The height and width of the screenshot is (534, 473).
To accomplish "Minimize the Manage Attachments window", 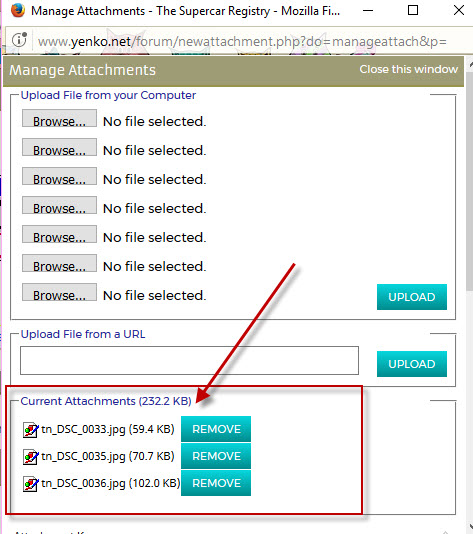I will (x=368, y=11).
